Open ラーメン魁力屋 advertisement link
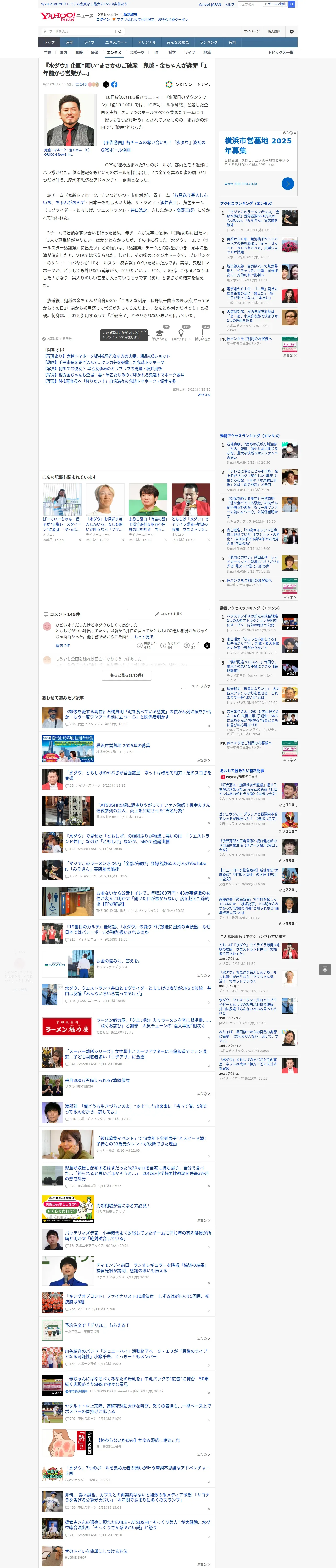This screenshot has width=336, height=1568. (x=153, y=1023)
